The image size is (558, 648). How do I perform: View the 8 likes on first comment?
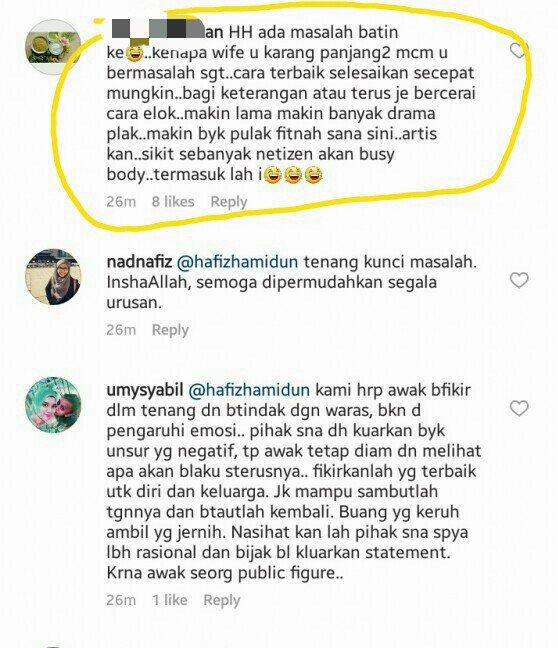[173, 202]
